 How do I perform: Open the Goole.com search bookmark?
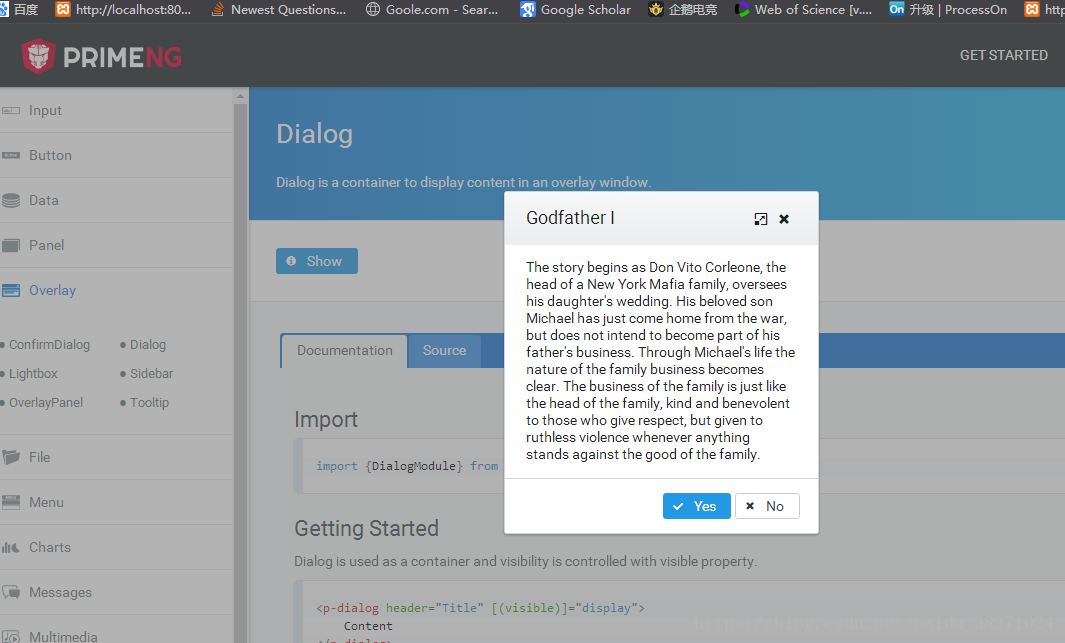click(x=432, y=10)
